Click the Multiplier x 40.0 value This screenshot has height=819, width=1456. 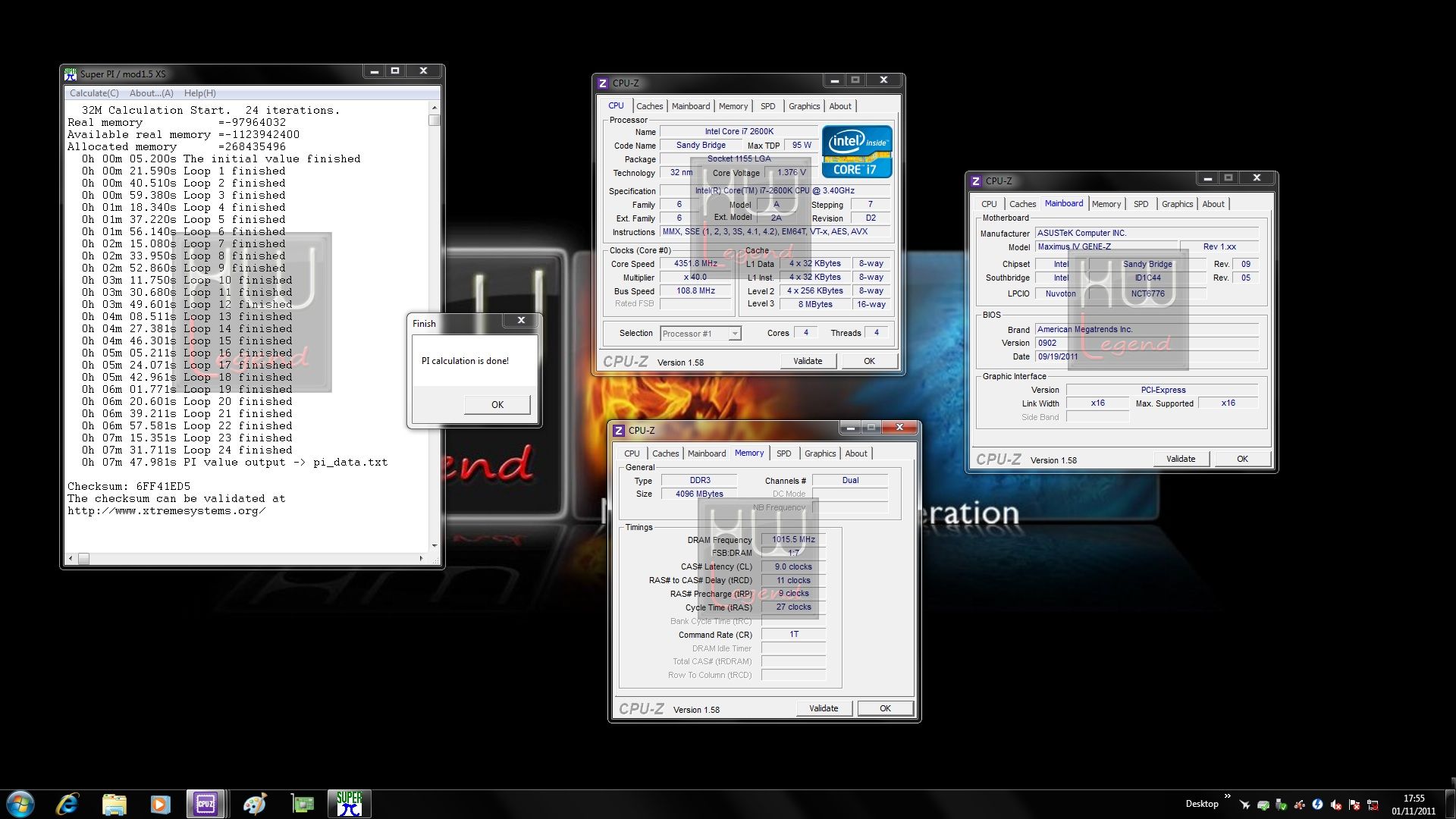pyautogui.click(x=695, y=278)
